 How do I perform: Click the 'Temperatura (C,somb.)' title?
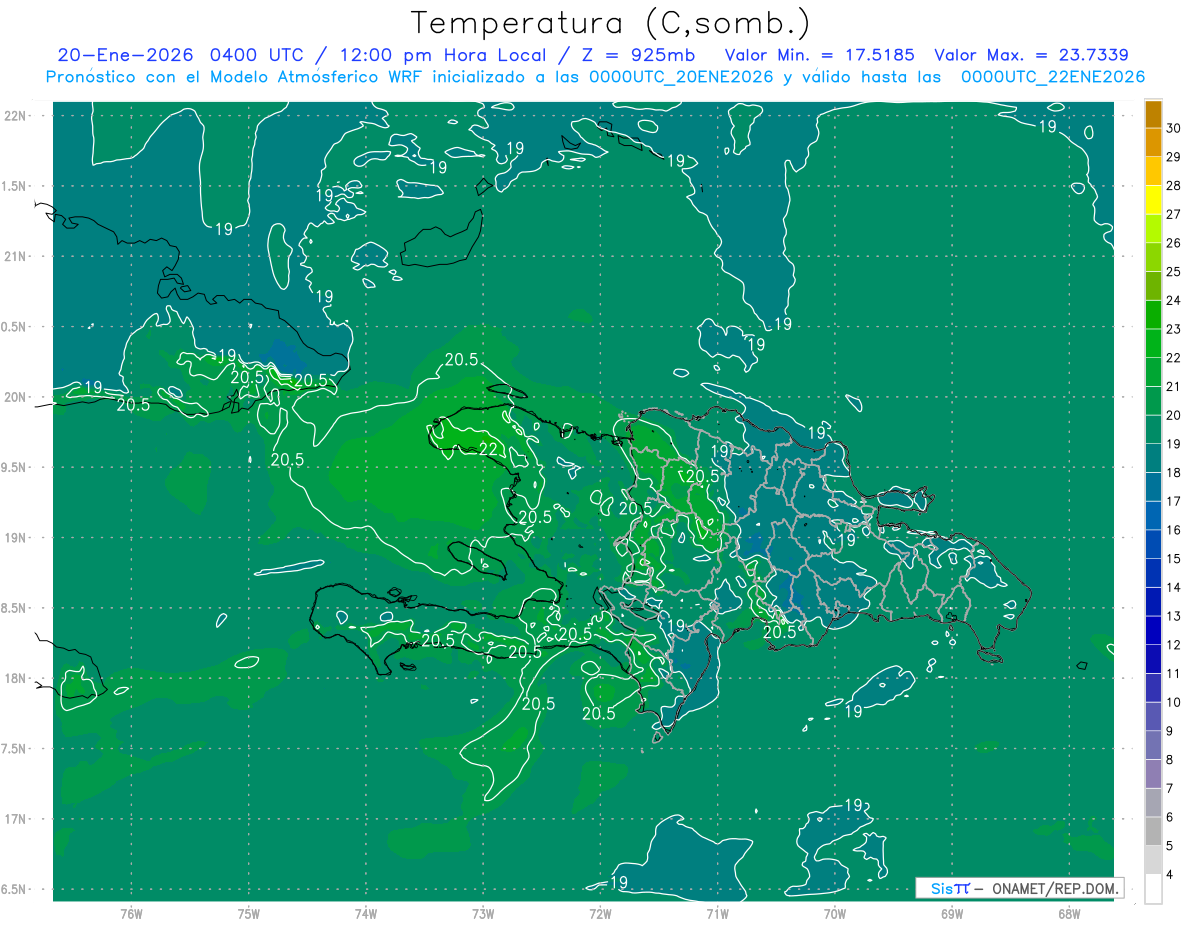[x=611, y=22]
